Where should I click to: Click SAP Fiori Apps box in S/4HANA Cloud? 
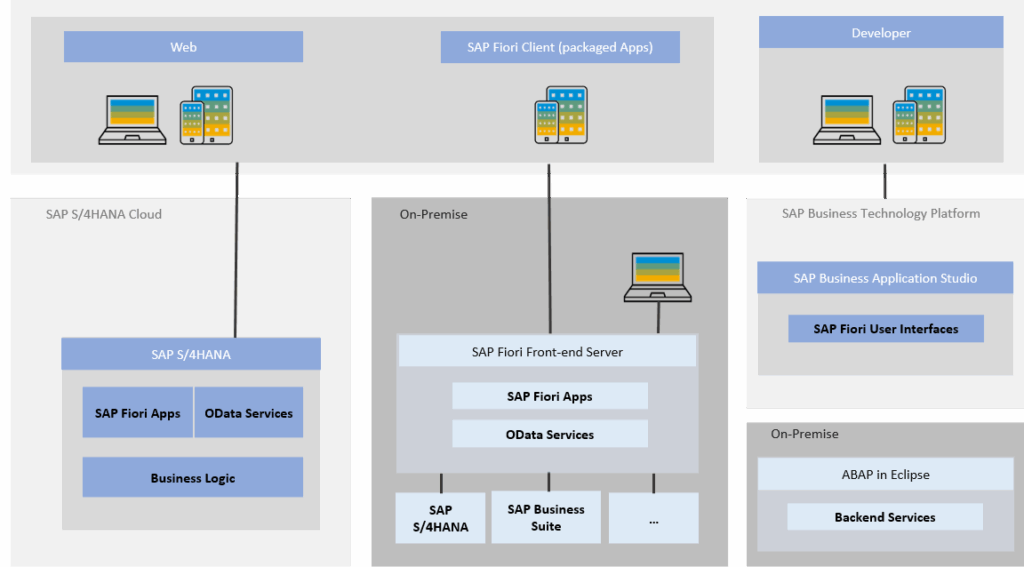point(138,412)
